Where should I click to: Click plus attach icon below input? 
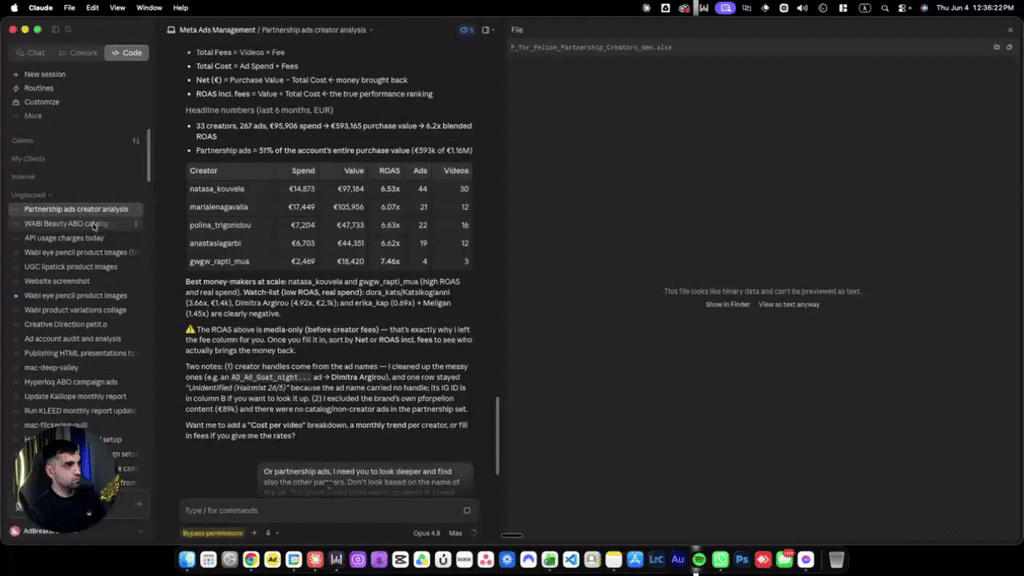tap(254, 533)
